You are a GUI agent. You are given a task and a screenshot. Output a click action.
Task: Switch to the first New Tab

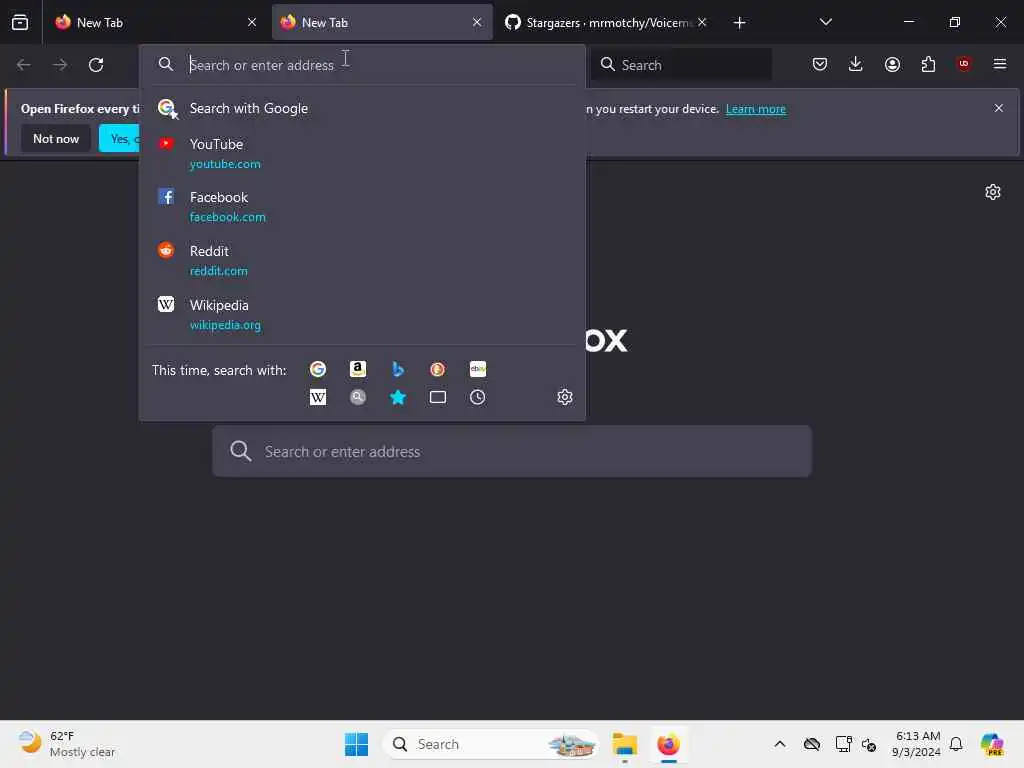pos(155,22)
